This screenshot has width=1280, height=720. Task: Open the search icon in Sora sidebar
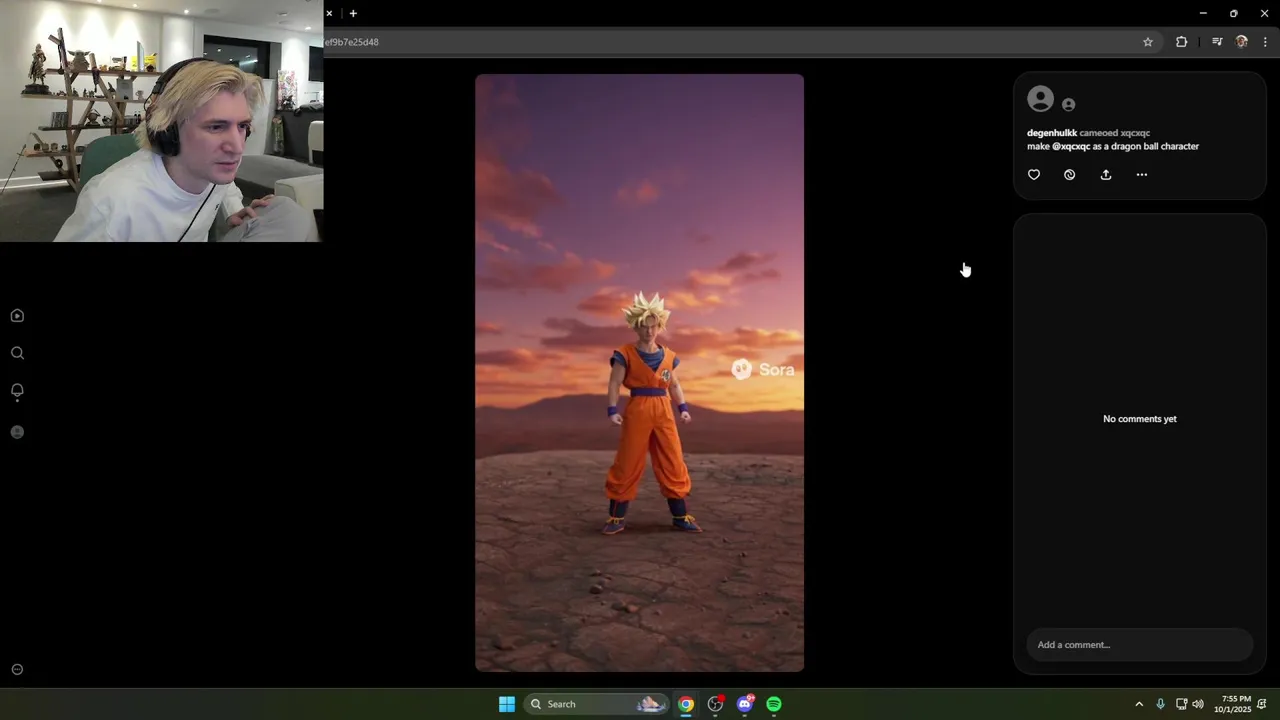pyautogui.click(x=17, y=353)
